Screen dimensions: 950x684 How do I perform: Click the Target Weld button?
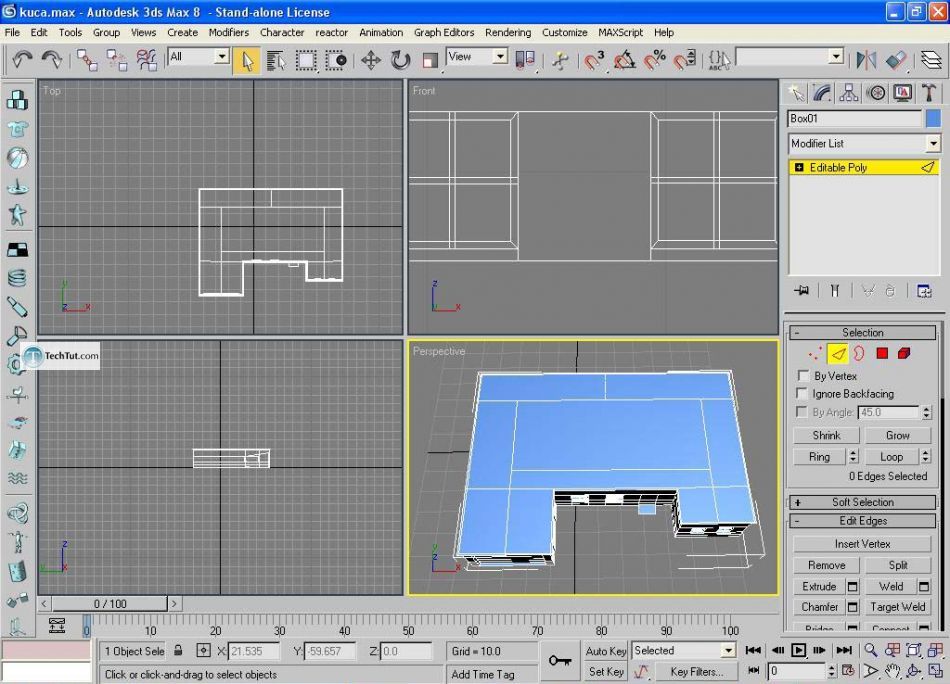click(897, 607)
